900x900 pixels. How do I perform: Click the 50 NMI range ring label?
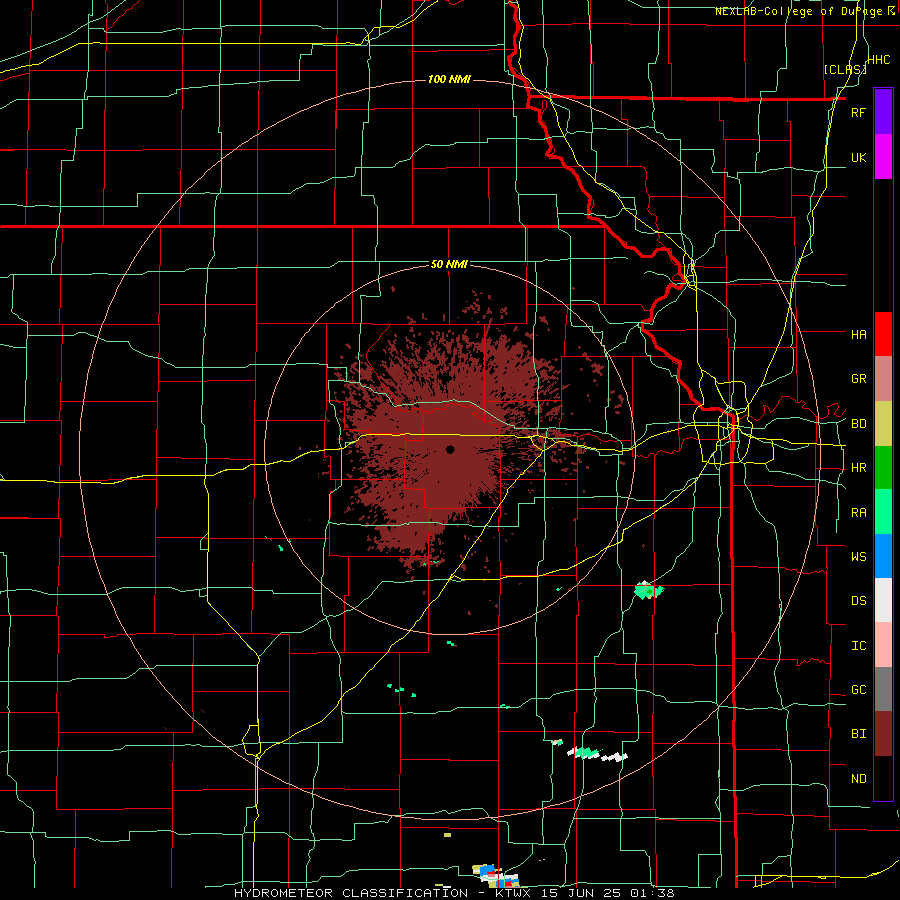coord(449,264)
